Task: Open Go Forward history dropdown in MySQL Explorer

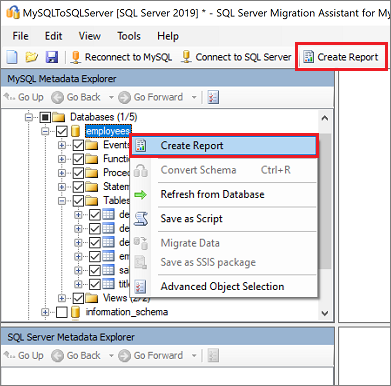Action: pos(194,97)
